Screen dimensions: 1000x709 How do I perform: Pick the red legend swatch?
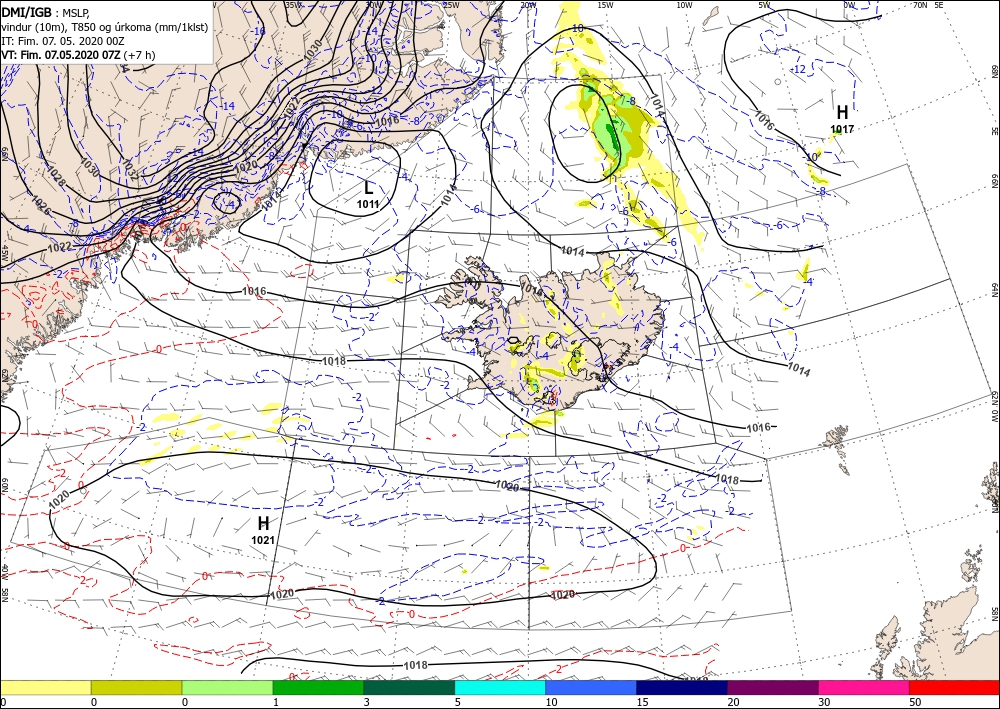click(x=954, y=687)
